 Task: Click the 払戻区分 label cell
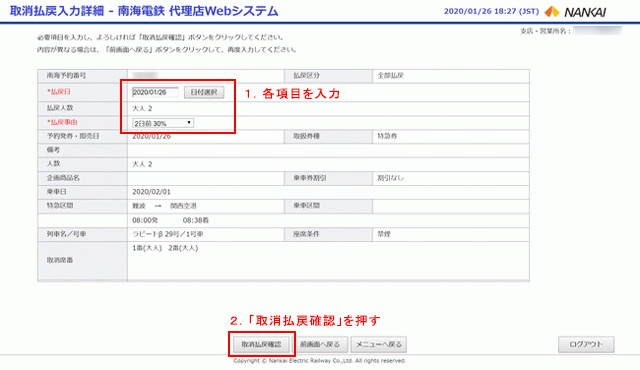pos(328,76)
